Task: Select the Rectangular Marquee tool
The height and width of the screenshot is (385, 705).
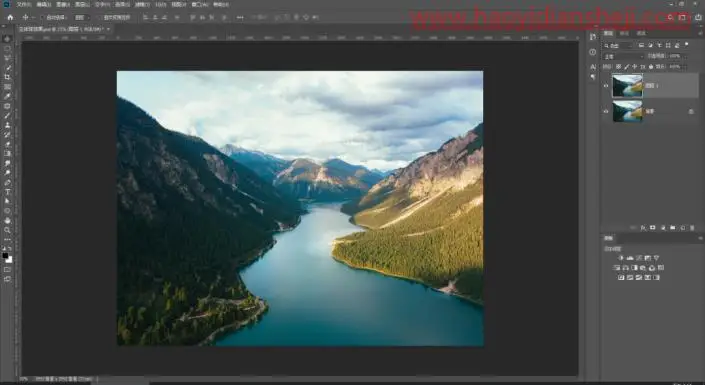Action: tap(7, 49)
